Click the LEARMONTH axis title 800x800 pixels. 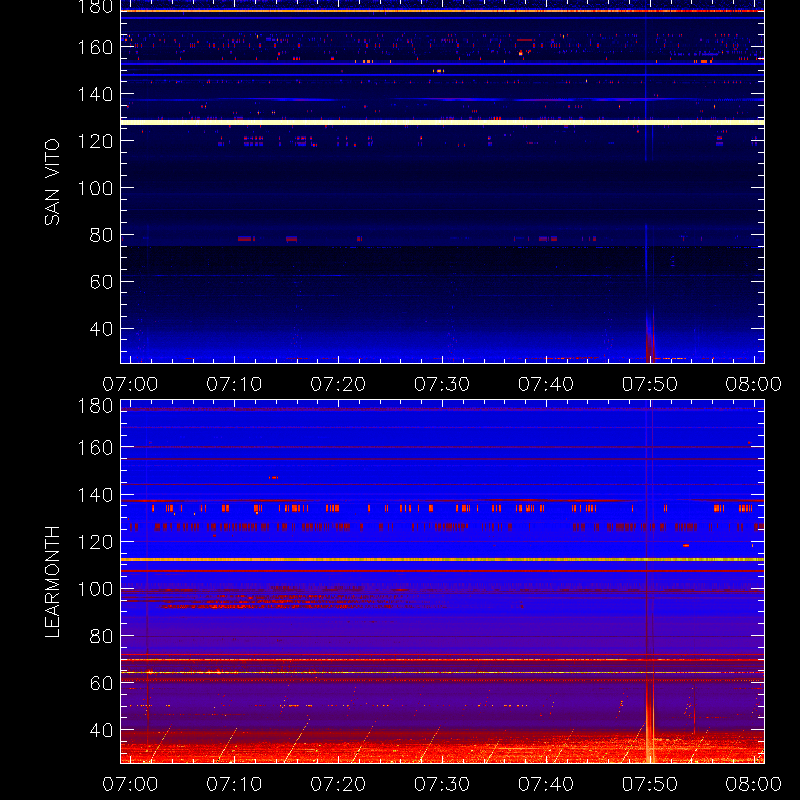click(x=52, y=582)
